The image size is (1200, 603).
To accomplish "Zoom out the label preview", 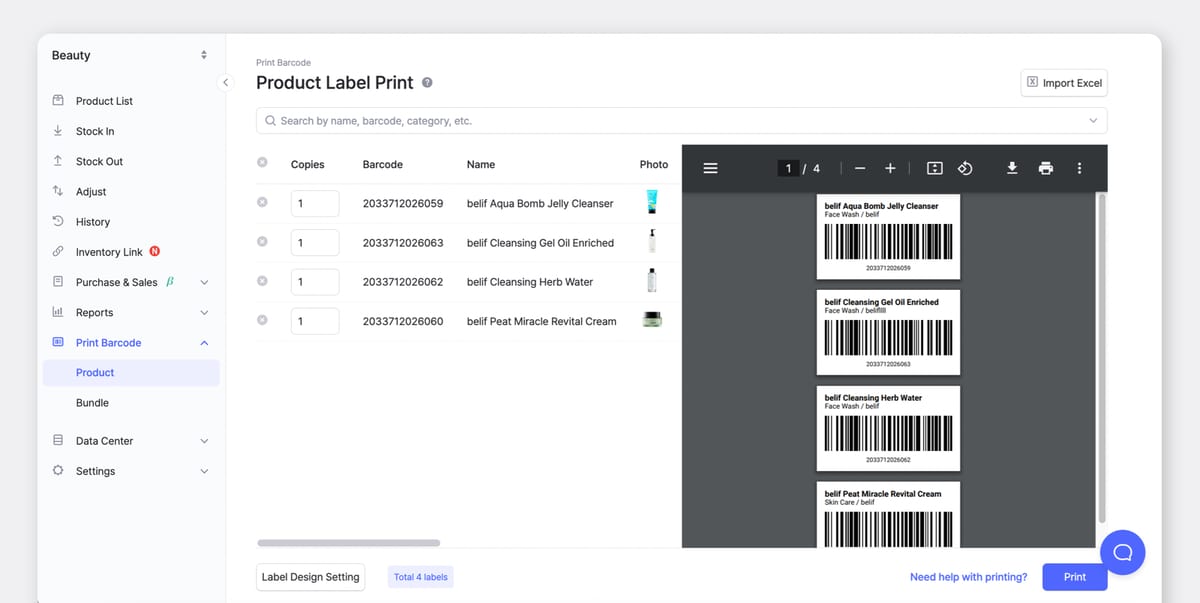I will (859, 168).
